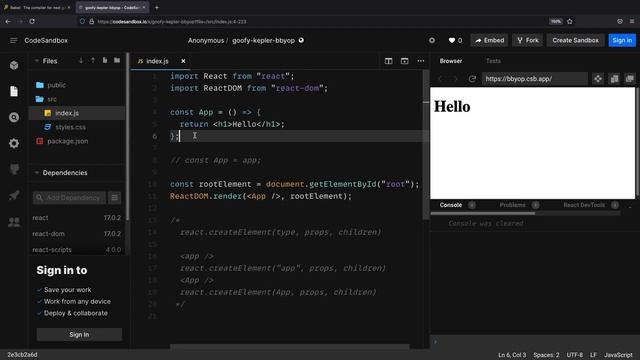Click the toggle inline preview icon

[614, 79]
